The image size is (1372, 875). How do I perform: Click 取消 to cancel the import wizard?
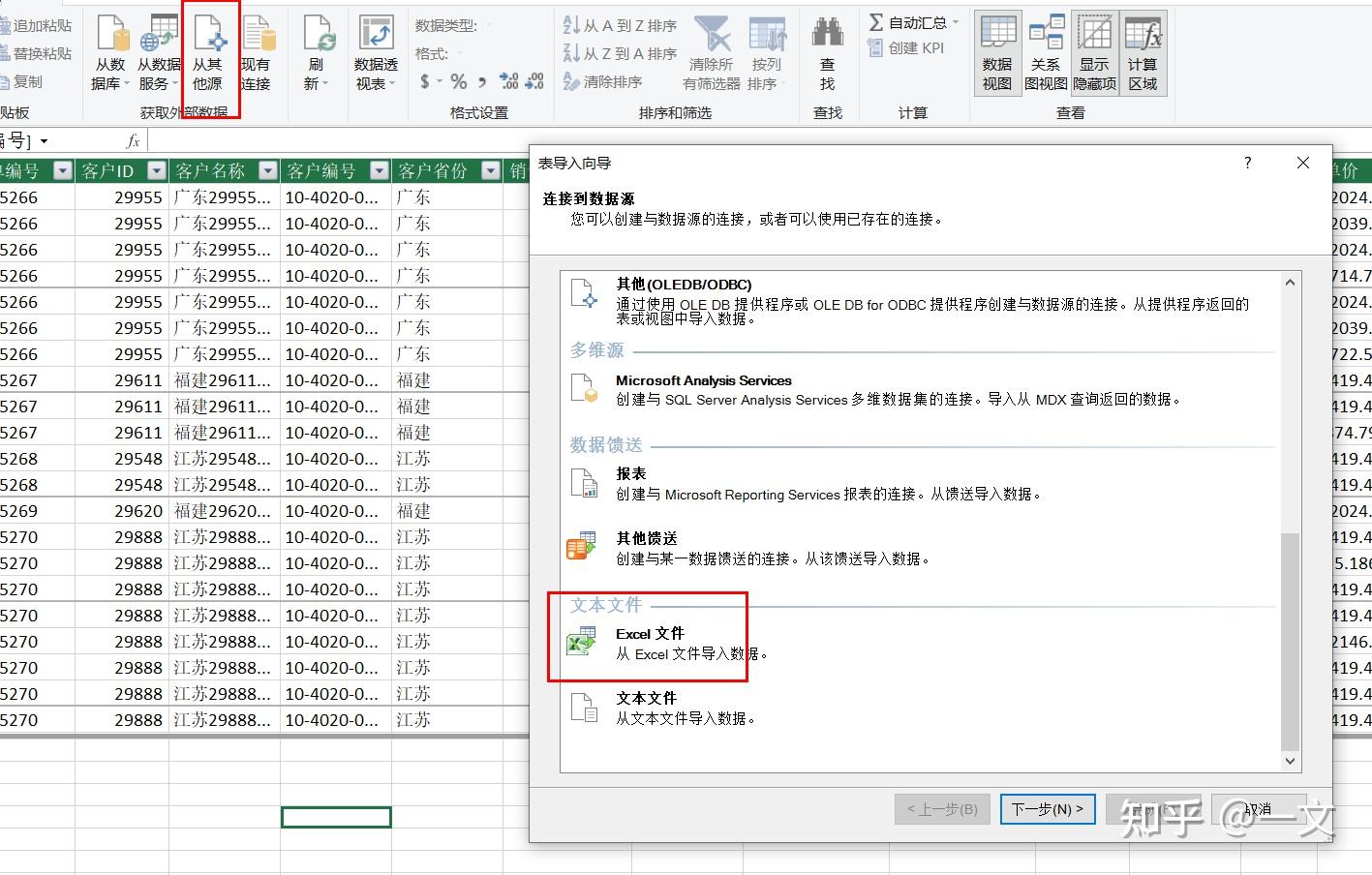1259,809
